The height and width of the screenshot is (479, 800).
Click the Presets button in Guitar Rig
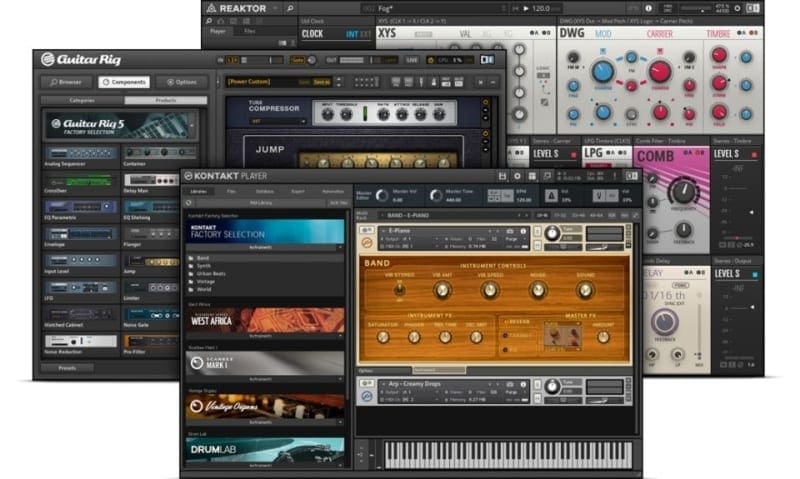[67, 368]
